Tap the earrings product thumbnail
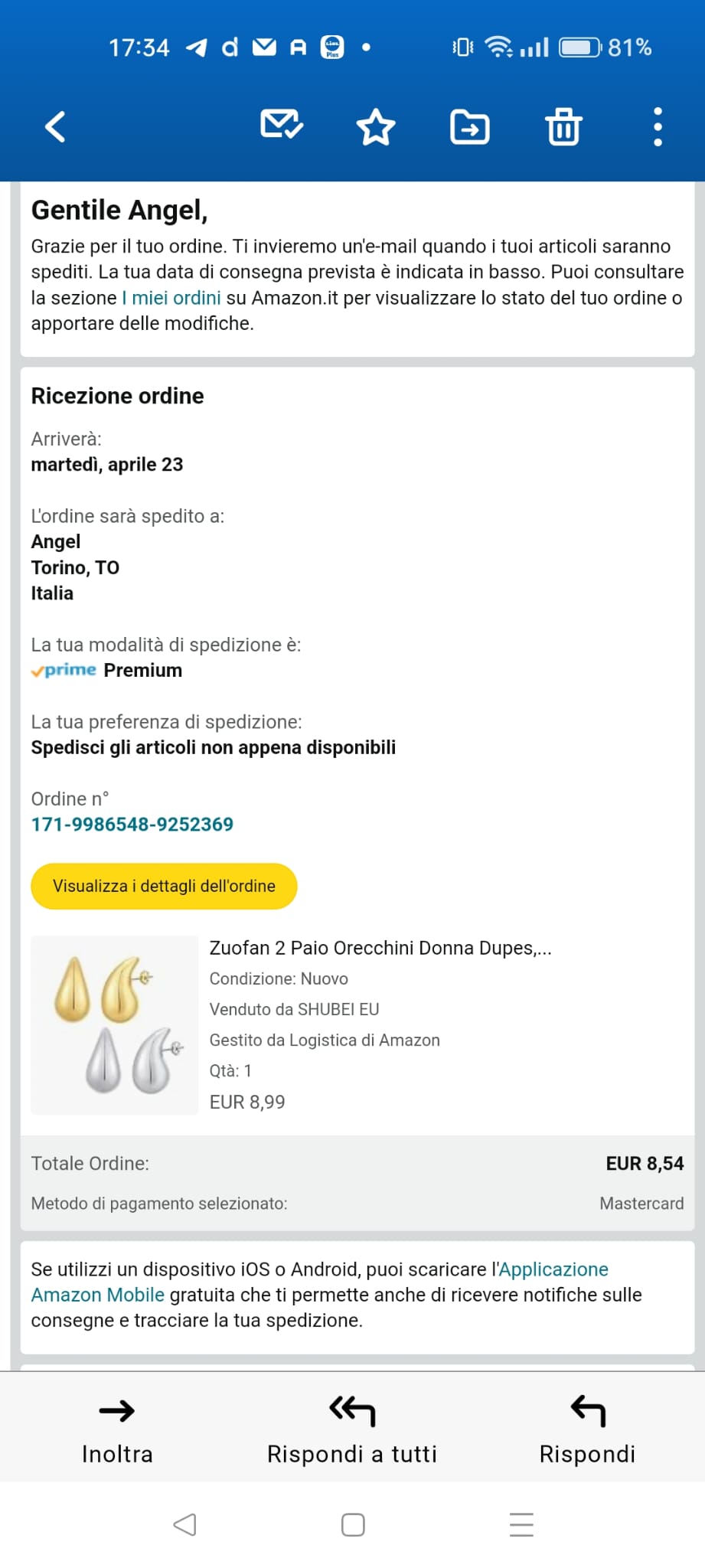Viewport: 705px width, 1568px height. [x=115, y=1024]
